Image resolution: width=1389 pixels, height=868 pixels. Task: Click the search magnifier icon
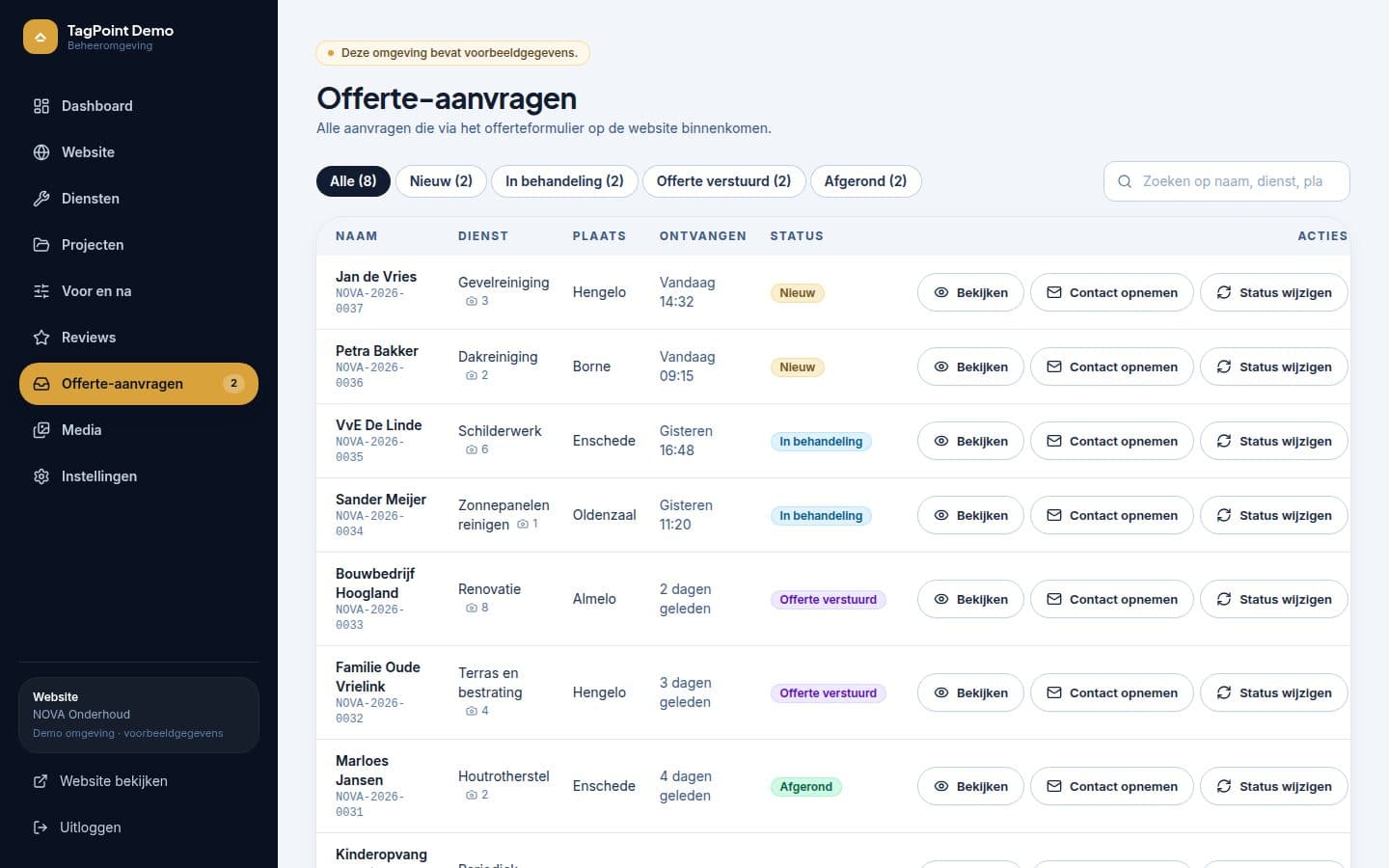1125,181
